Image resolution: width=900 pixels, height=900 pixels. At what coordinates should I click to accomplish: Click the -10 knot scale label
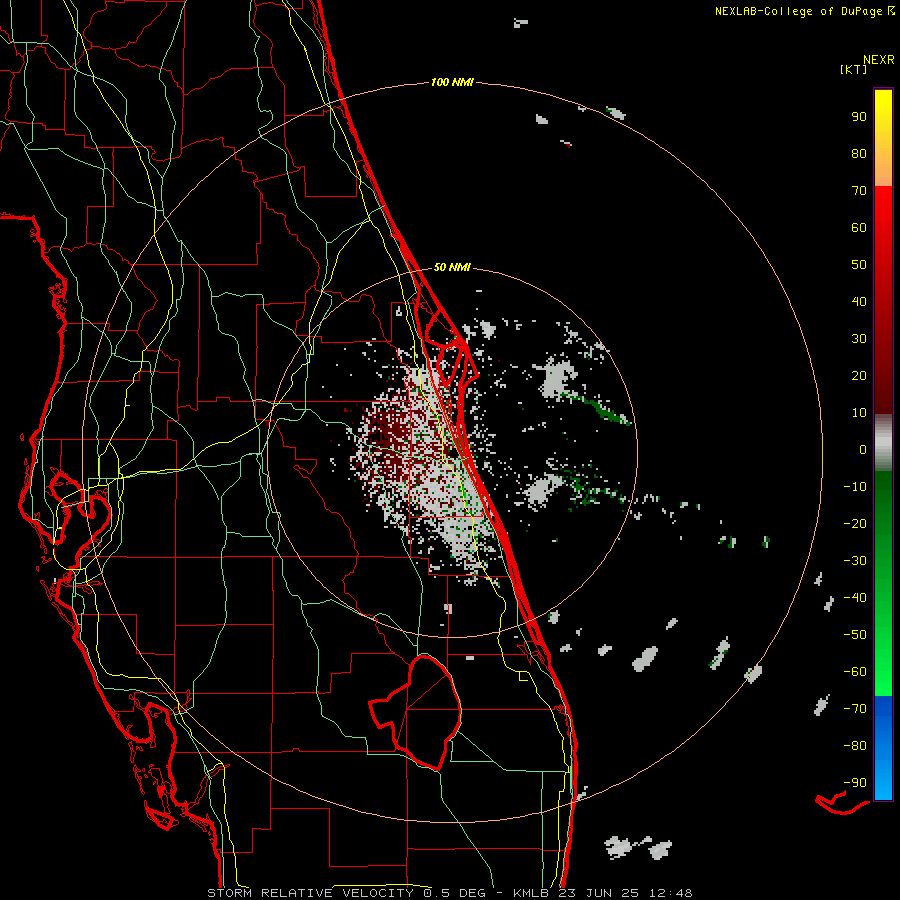(x=855, y=487)
